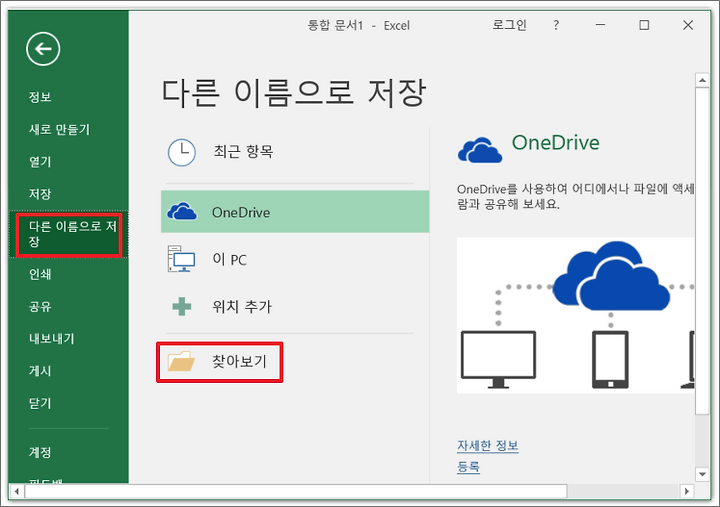The width and height of the screenshot is (720, 507).
Task: Click 로그인 in the title bar
Action: (509, 25)
